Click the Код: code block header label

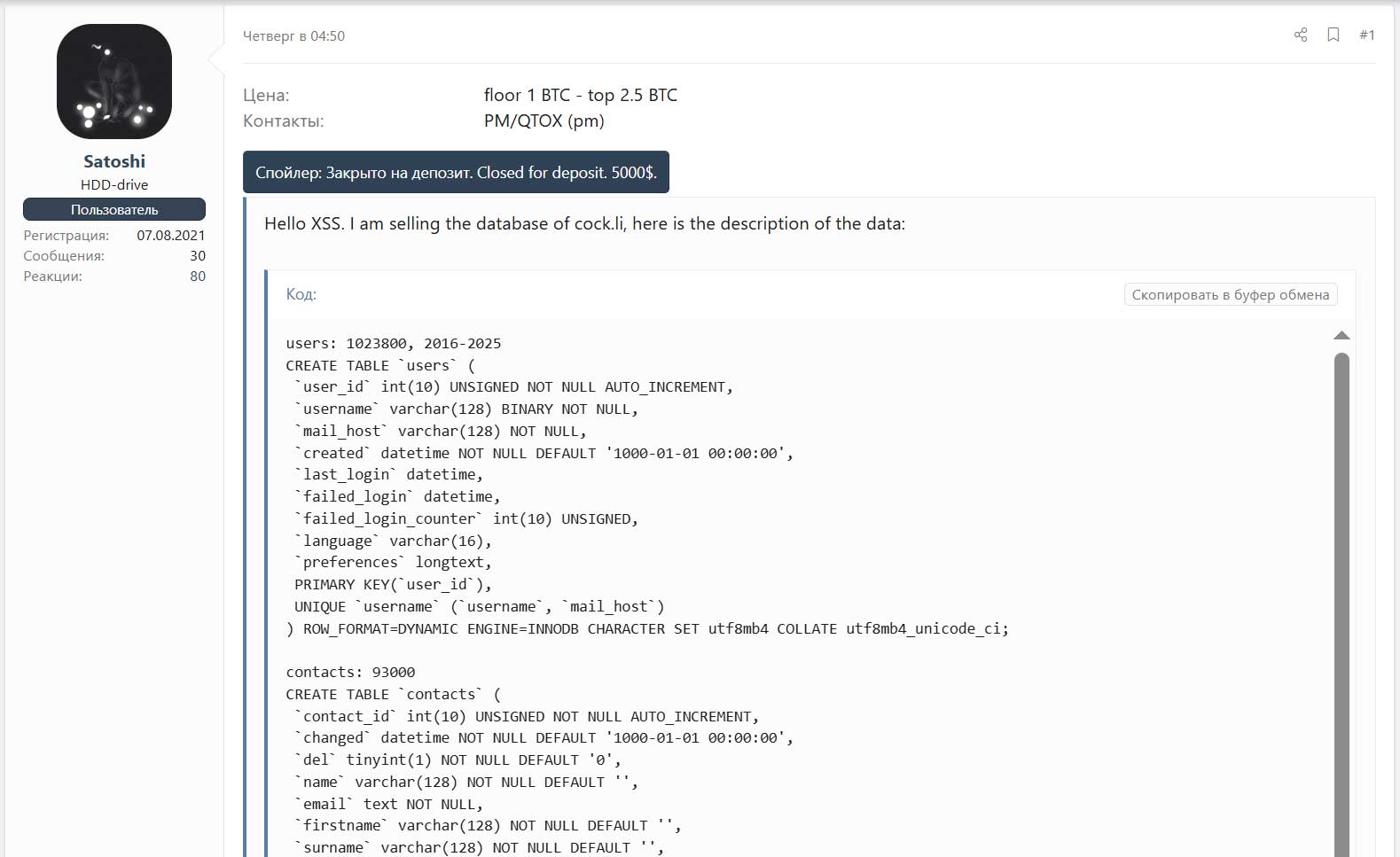(x=301, y=294)
